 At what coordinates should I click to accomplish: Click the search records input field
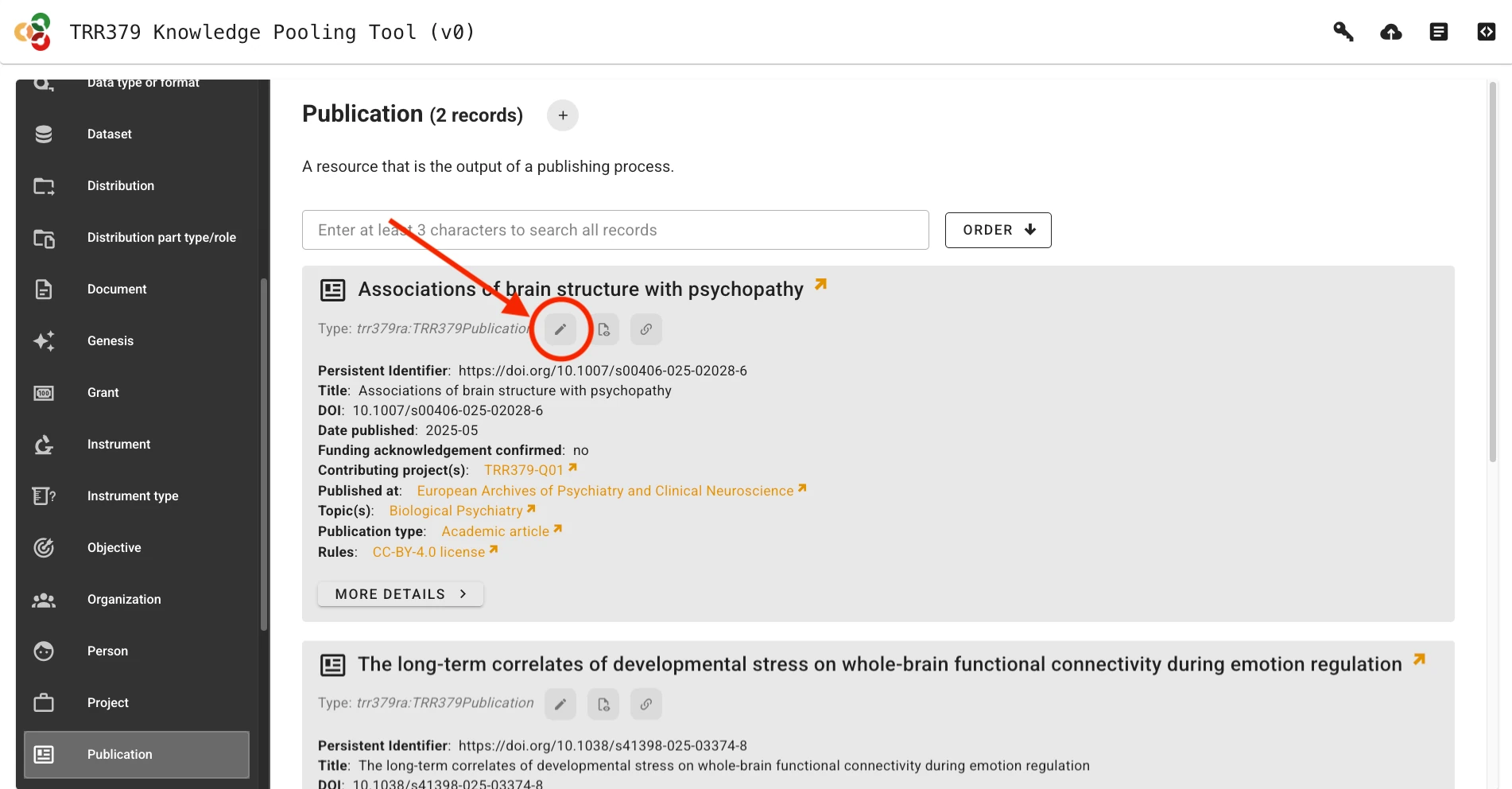tap(614, 230)
